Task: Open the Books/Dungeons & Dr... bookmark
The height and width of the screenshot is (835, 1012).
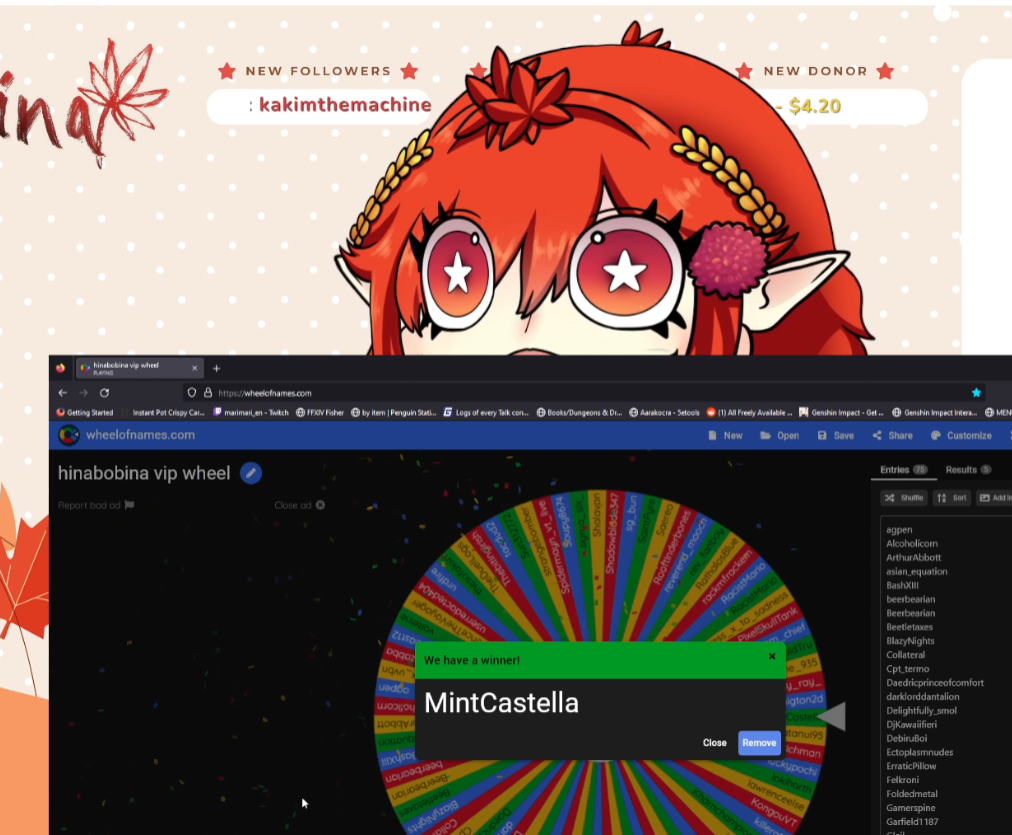Action: (579, 412)
